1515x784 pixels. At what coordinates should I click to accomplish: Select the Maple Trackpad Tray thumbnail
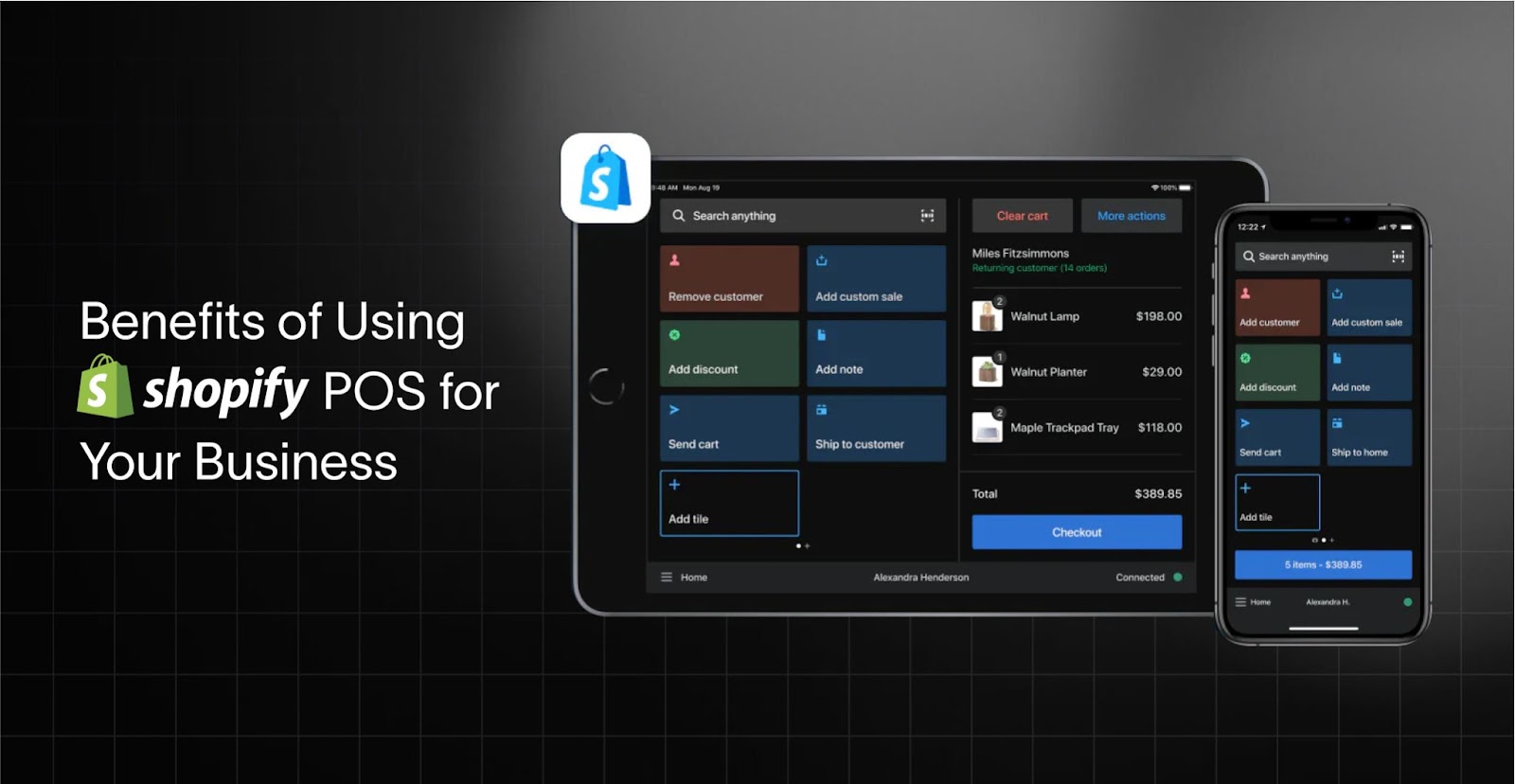click(x=987, y=428)
